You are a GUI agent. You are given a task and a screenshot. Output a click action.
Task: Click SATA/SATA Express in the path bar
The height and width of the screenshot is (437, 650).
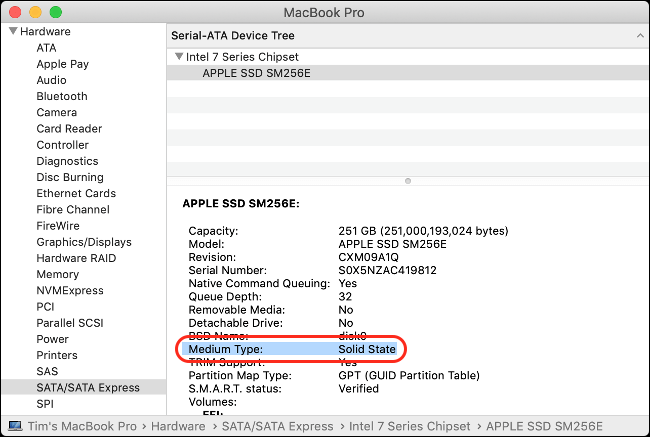tap(277, 426)
